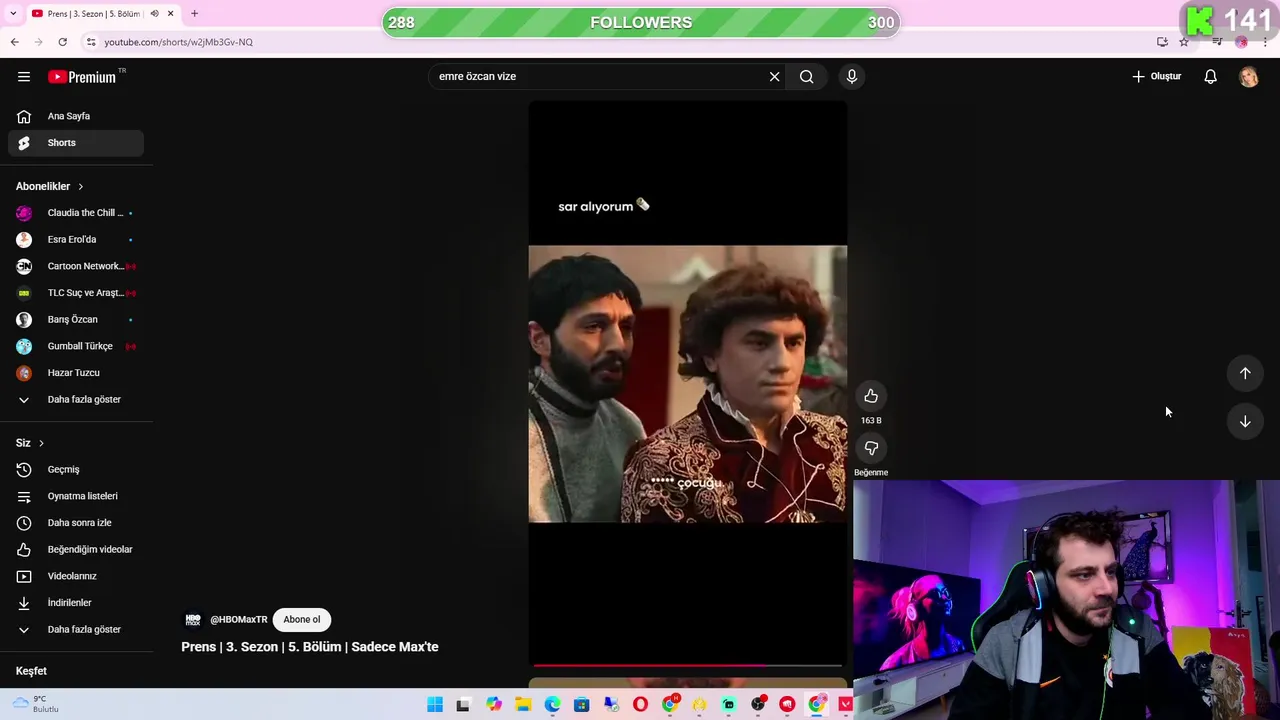This screenshot has height=720, width=1280.
Task: Open a new Chrome tab
Action: 194,13
